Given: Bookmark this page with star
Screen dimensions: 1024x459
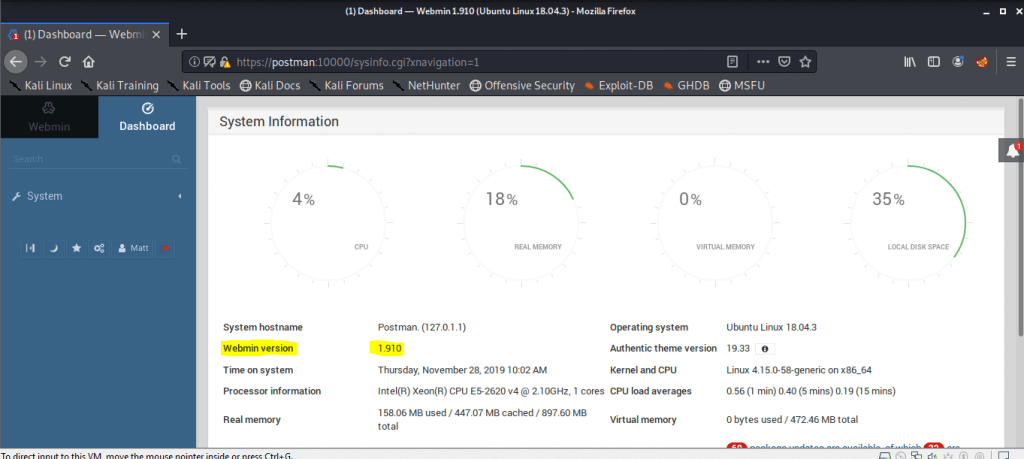Looking at the screenshot, I should click(x=805, y=62).
